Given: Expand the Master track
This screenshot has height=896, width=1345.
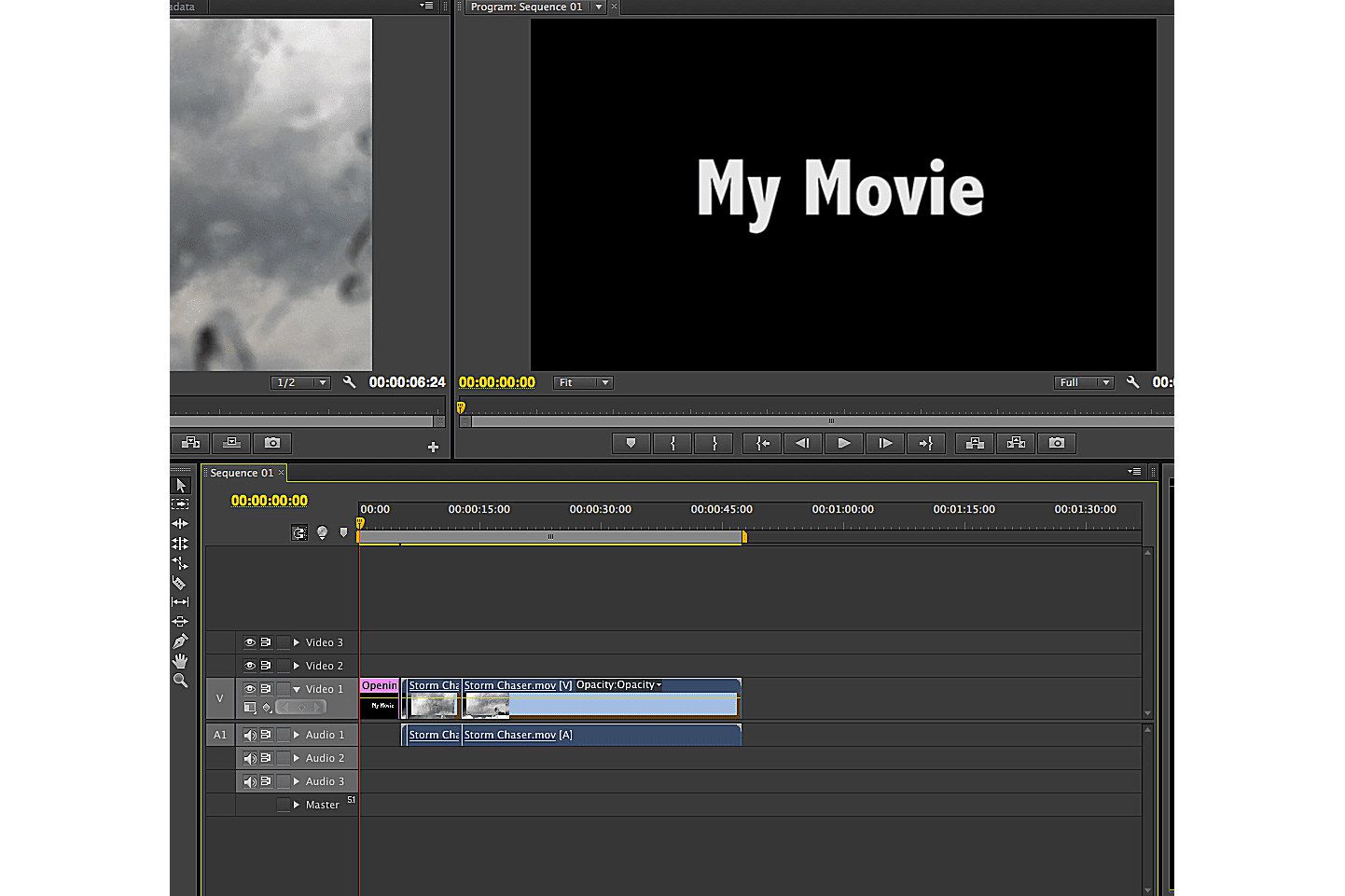Looking at the screenshot, I should [x=297, y=805].
